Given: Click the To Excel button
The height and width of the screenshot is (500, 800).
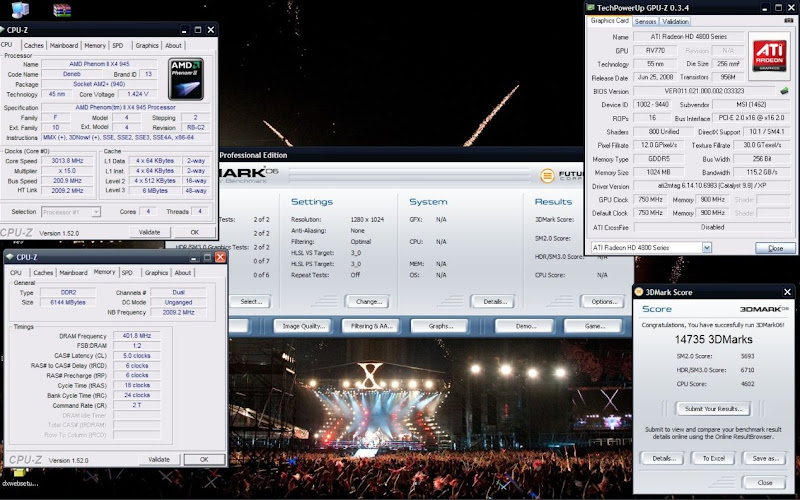Looking at the screenshot, I should tap(714, 458).
